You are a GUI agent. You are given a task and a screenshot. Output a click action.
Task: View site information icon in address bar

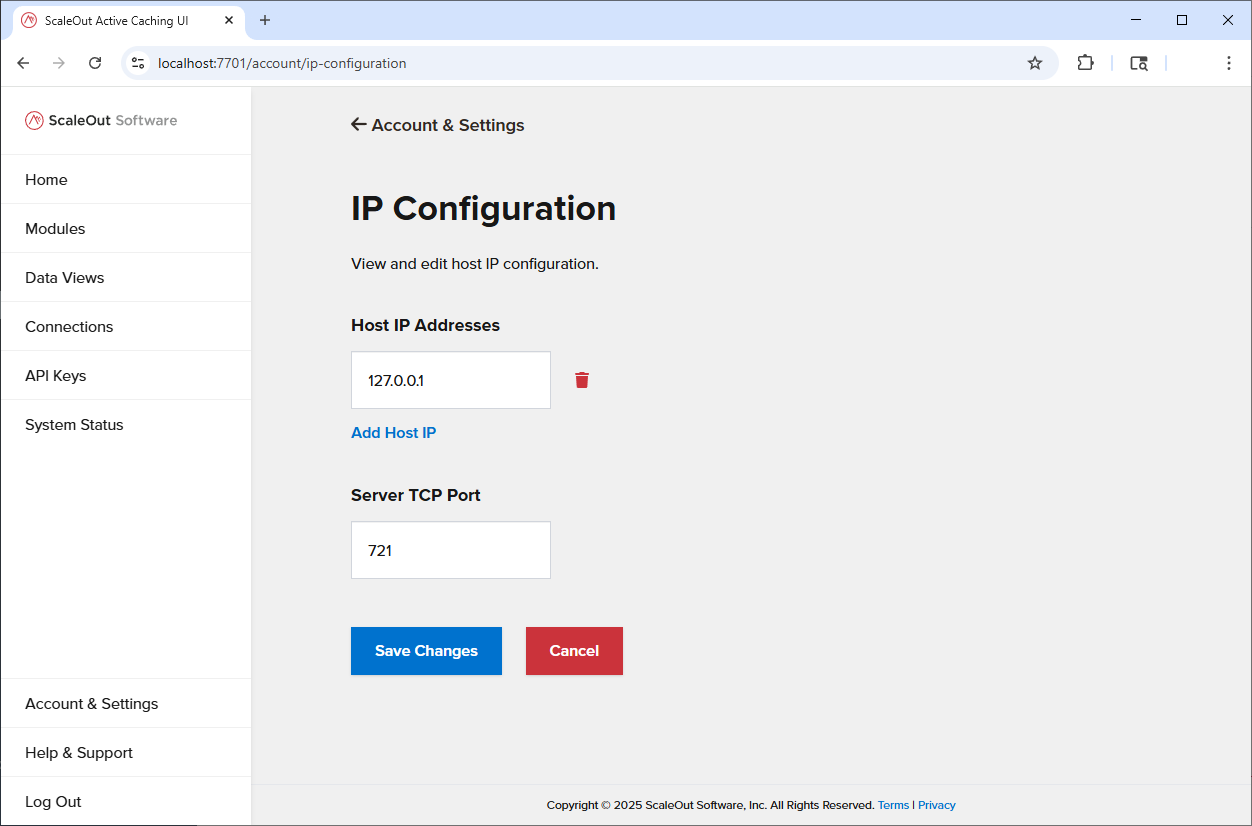[139, 63]
